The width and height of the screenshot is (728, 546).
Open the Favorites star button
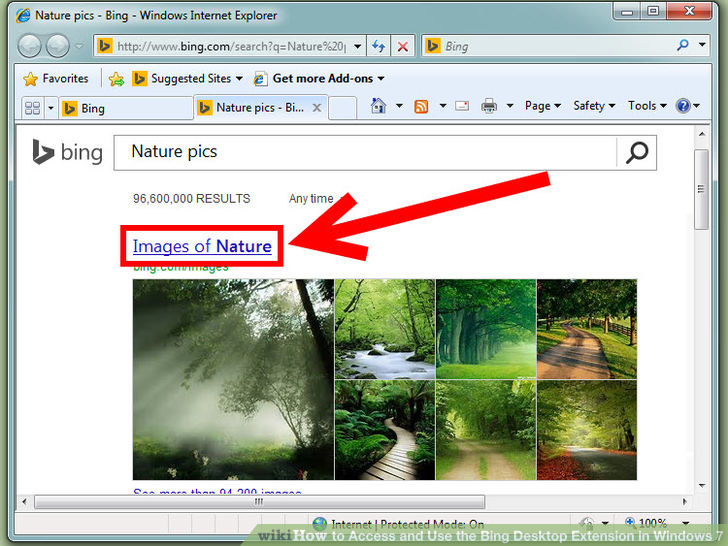pos(56,78)
